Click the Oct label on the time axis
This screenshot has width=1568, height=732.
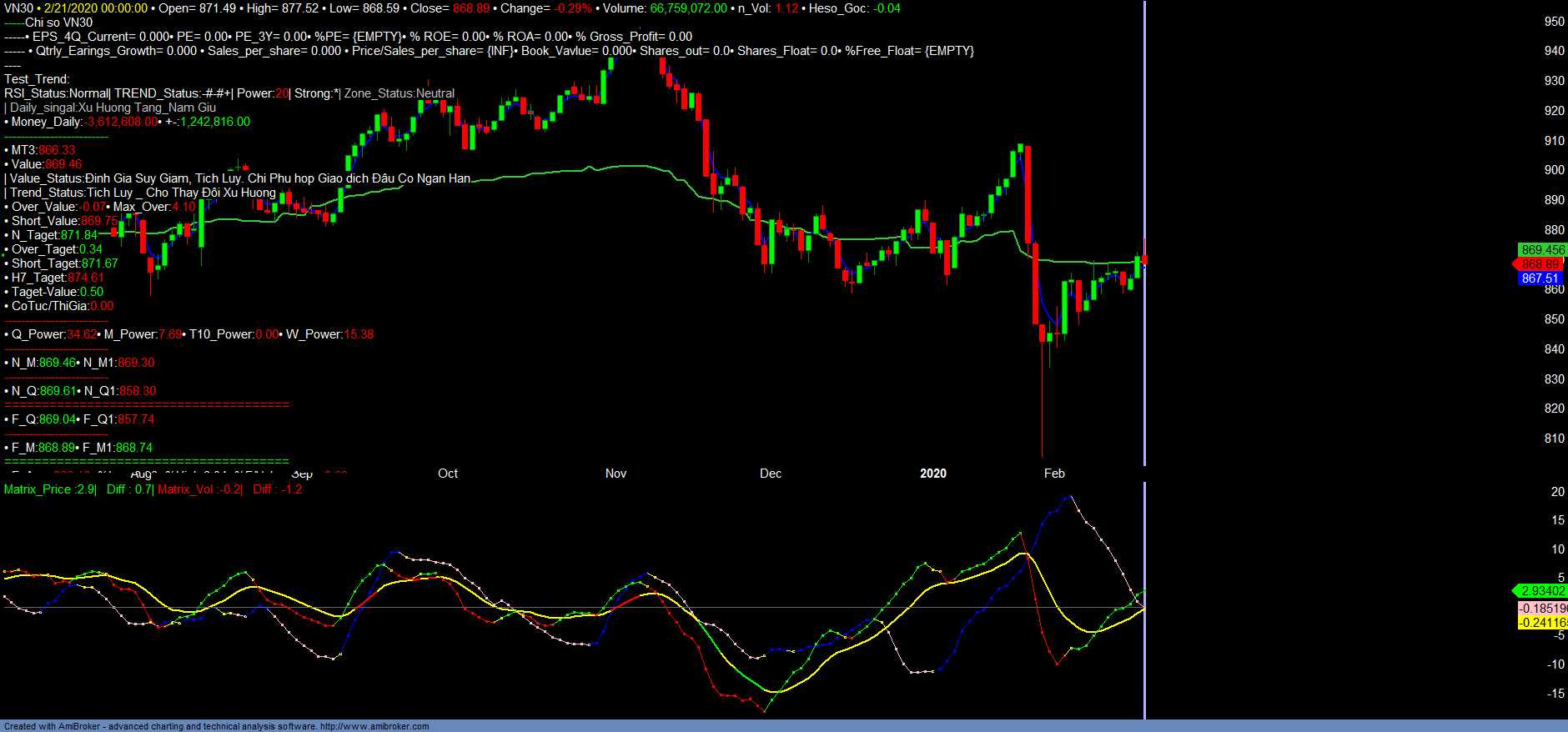coord(448,474)
